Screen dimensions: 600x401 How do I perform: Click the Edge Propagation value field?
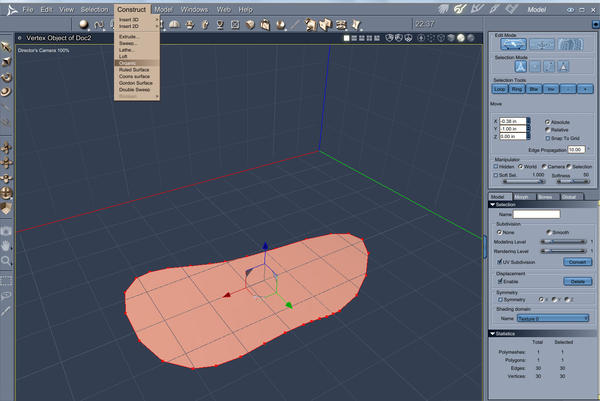click(576, 150)
